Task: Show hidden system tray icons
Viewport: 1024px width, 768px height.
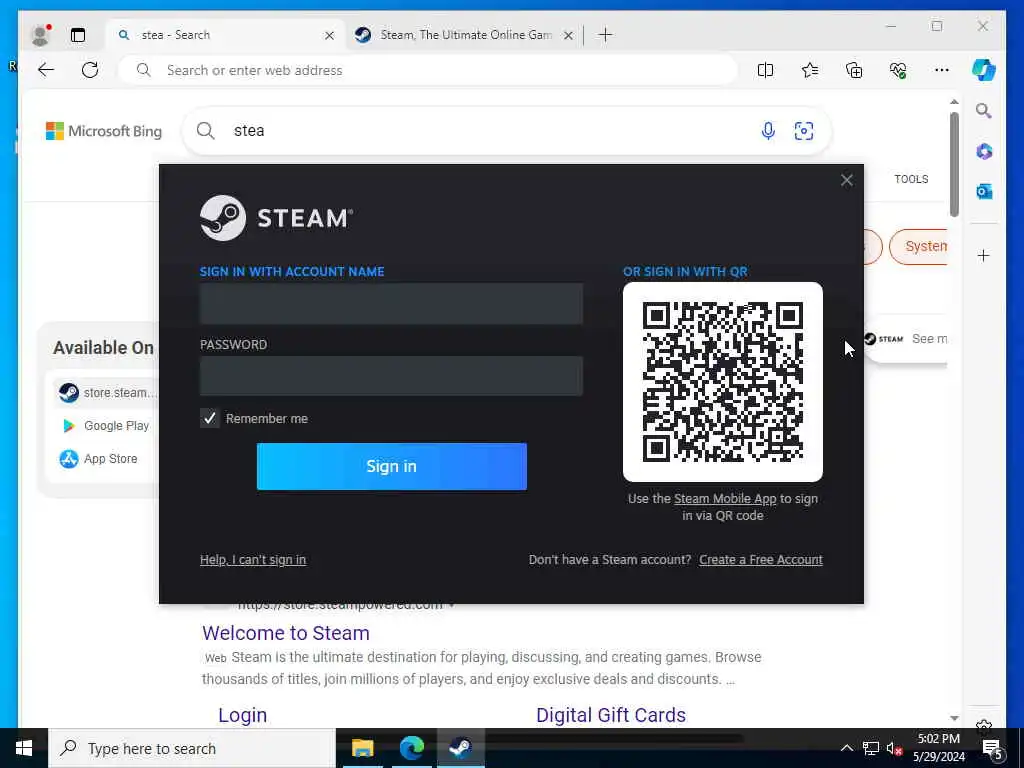Action: pos(846,748)
